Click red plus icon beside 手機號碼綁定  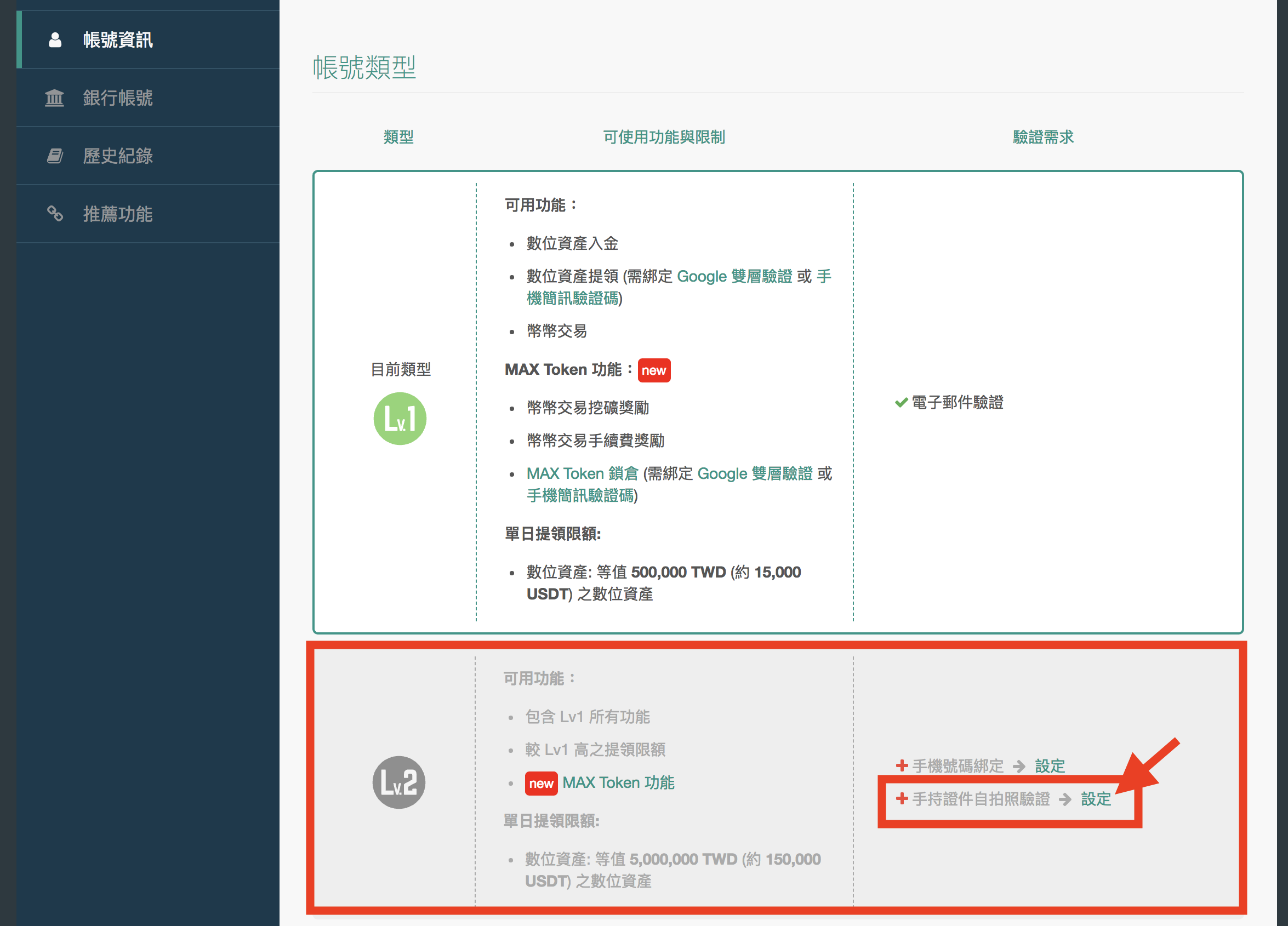(901, 765)
